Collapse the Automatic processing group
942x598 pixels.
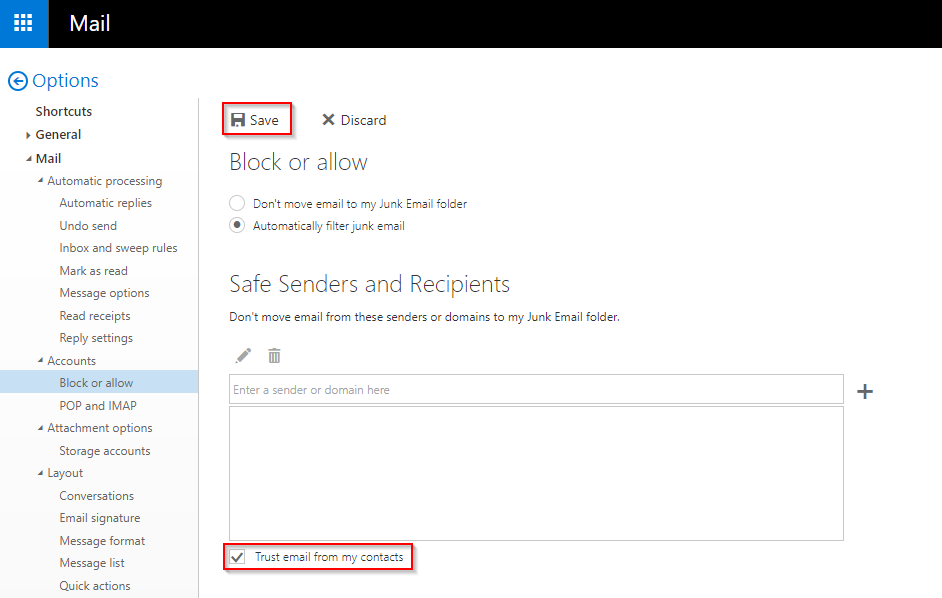click(40, 181)
